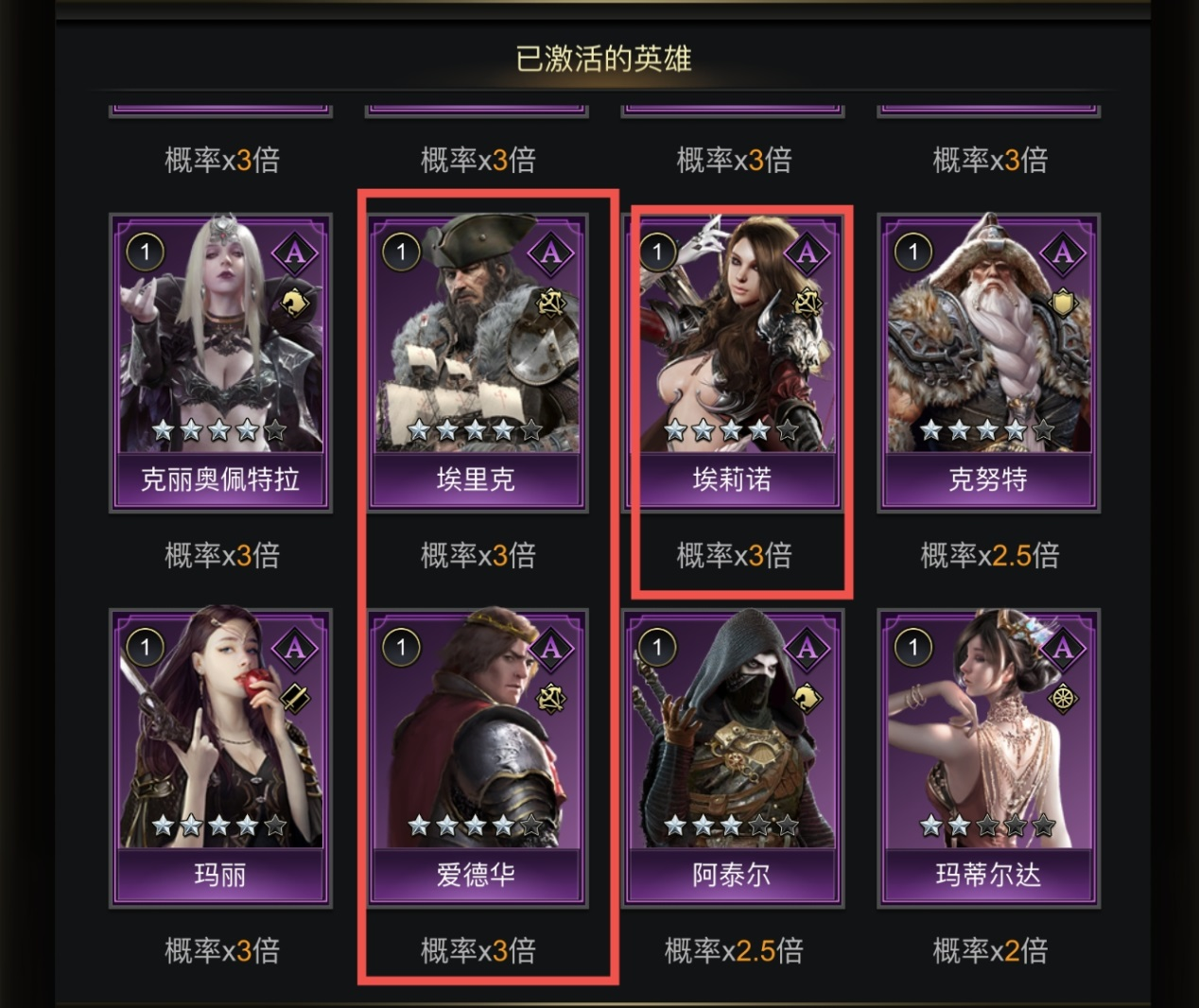The width and height of the screenshot is (1199, 1008).
Task: Click the crossbow class icon on 埃莉诺 card
Action: pos(807,304)
